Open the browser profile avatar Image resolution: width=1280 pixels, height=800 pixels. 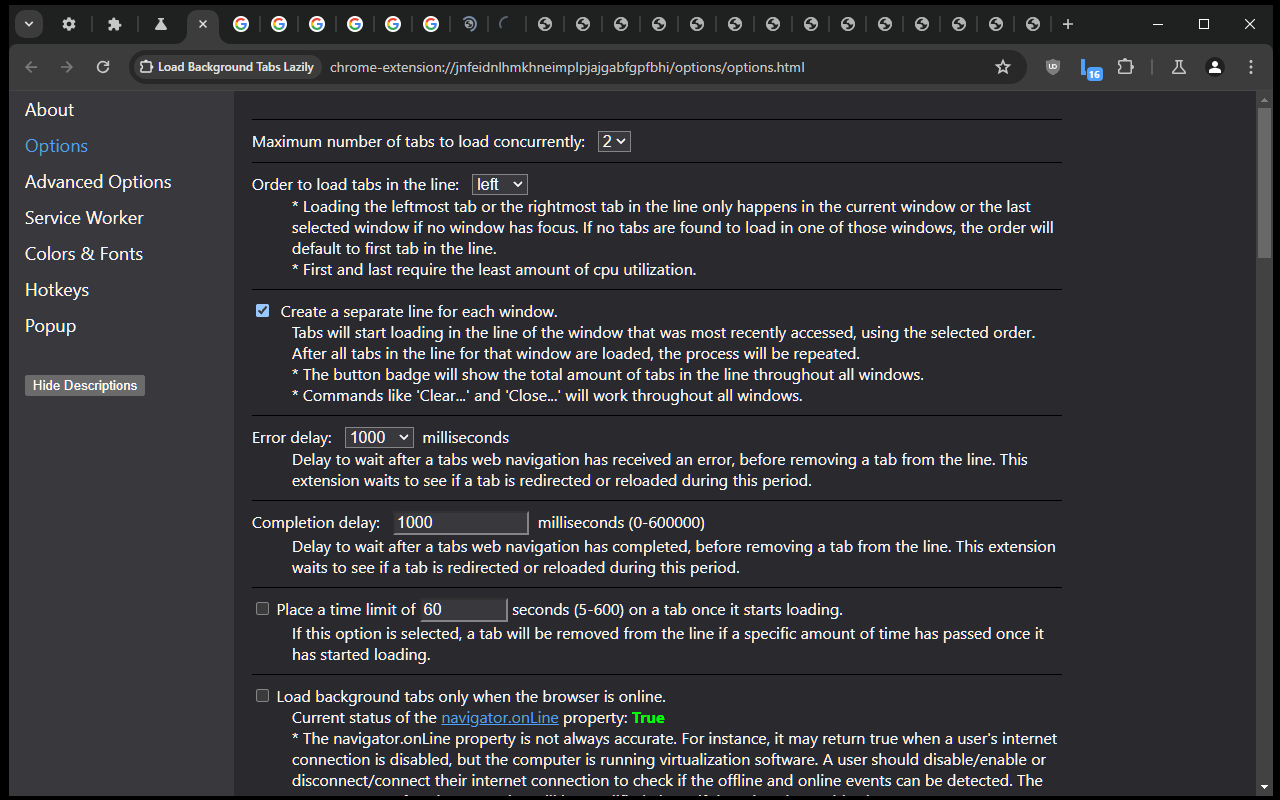[x=1214, y=67]
